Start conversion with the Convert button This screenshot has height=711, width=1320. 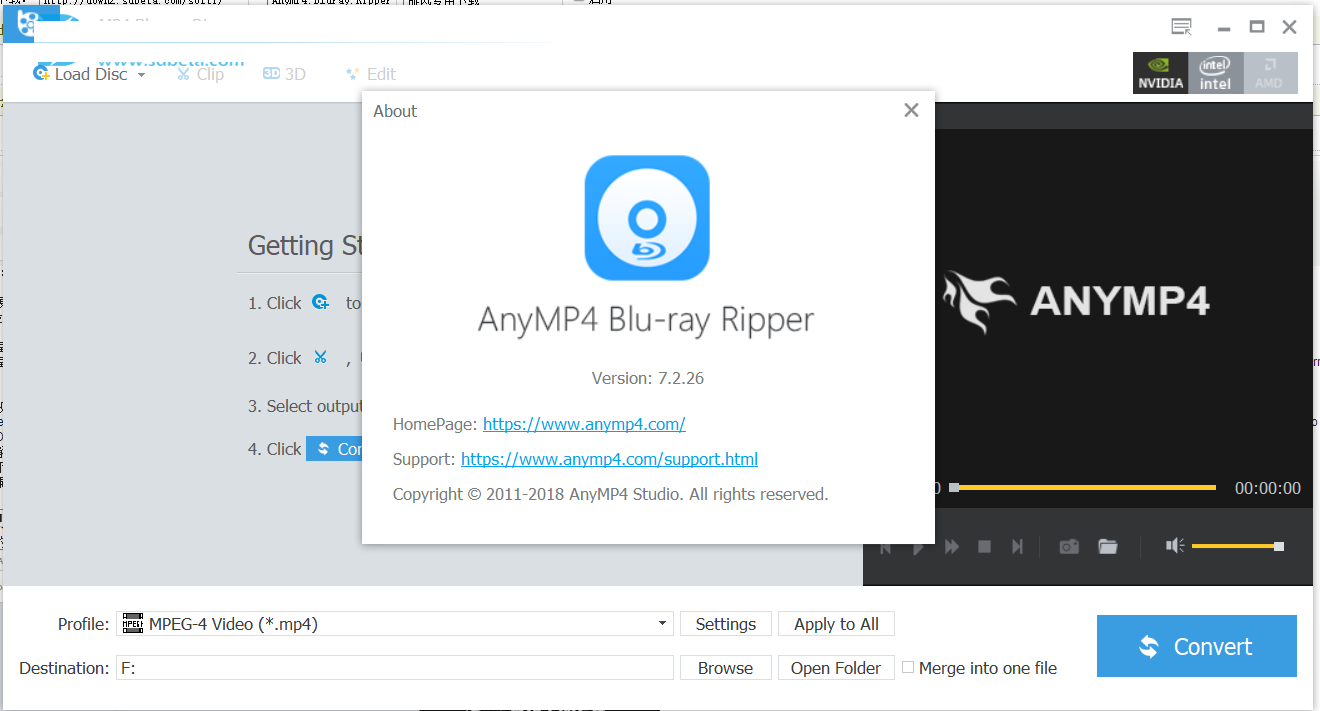1197,646
